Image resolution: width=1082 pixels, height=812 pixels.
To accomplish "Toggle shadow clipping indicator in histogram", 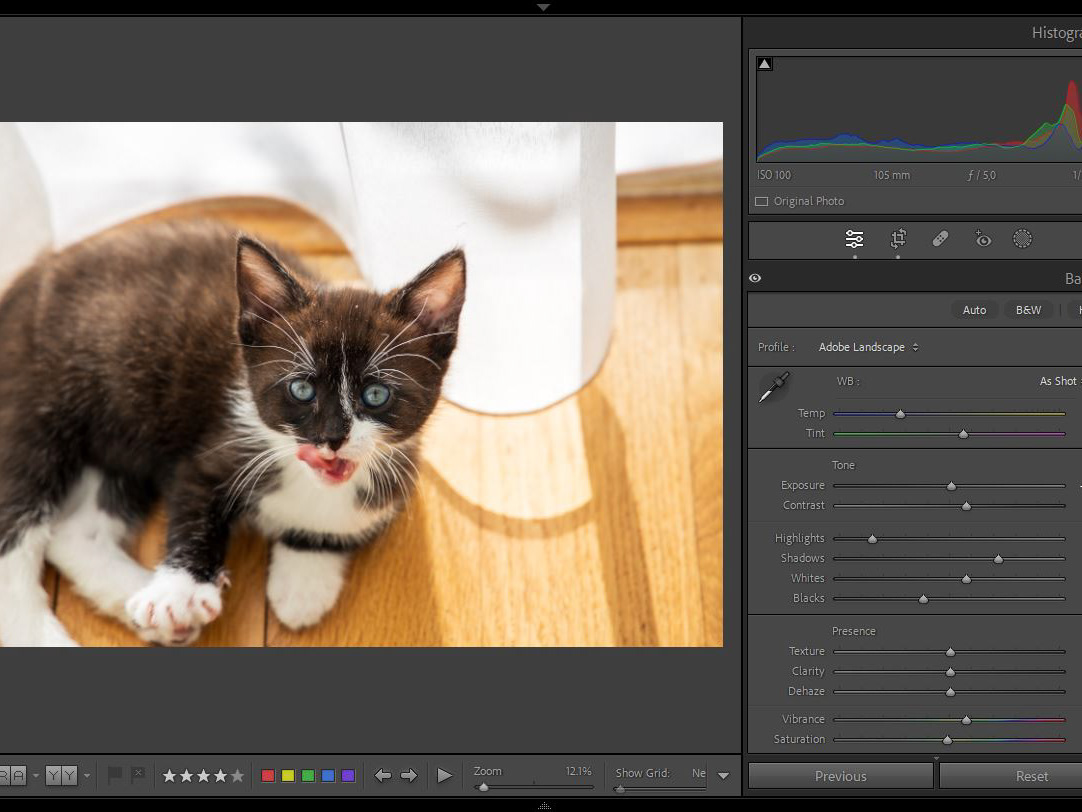I will point(765,64).
